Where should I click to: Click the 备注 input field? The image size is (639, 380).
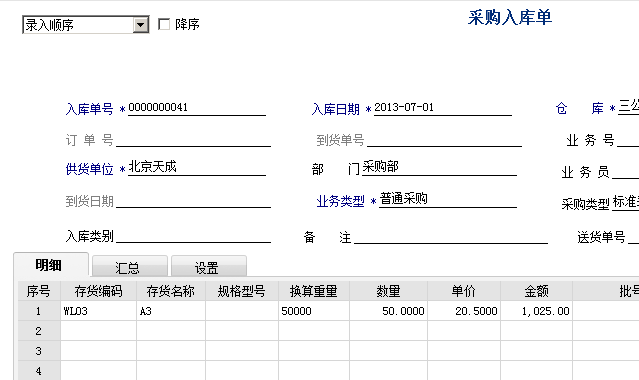451,237
